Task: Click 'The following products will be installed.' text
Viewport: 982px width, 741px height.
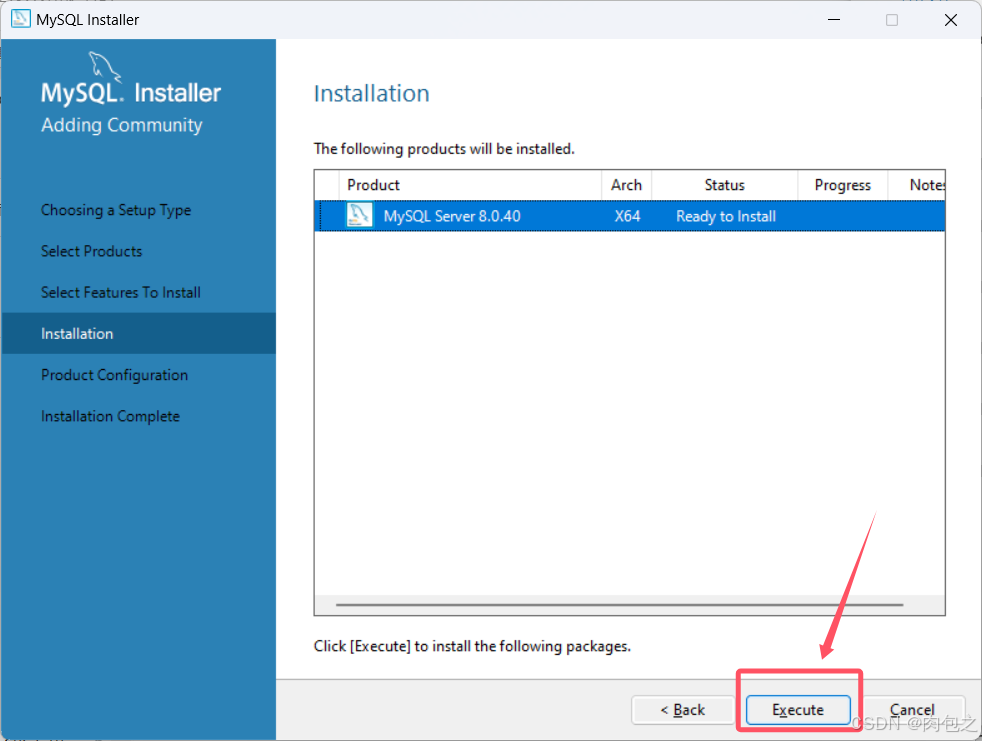Action: [444, 149]
